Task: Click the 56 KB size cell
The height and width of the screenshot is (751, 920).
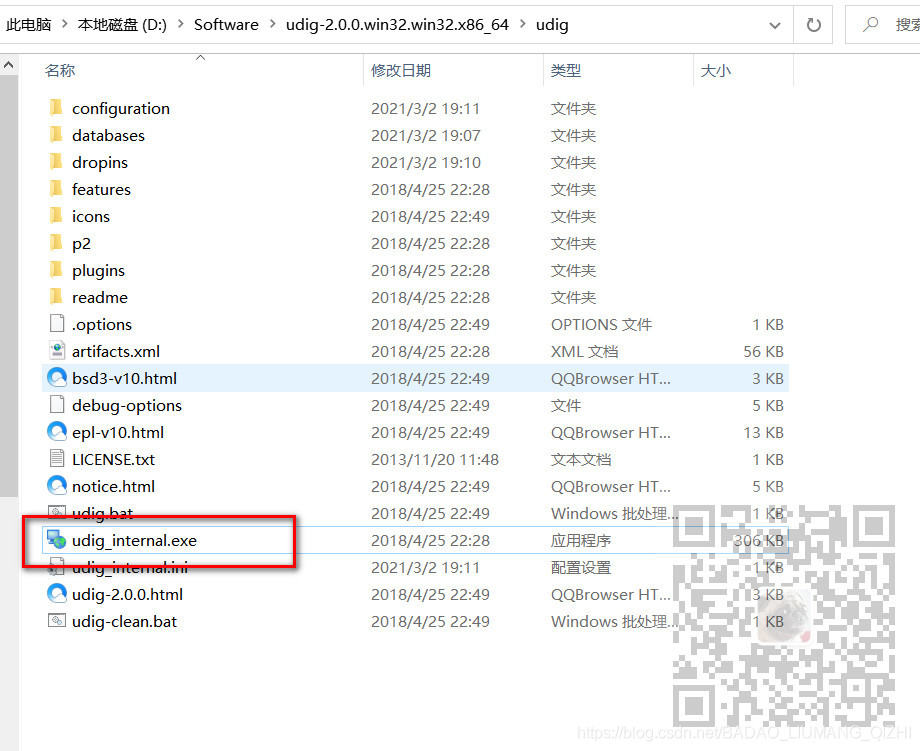Action: coord(763,351)
